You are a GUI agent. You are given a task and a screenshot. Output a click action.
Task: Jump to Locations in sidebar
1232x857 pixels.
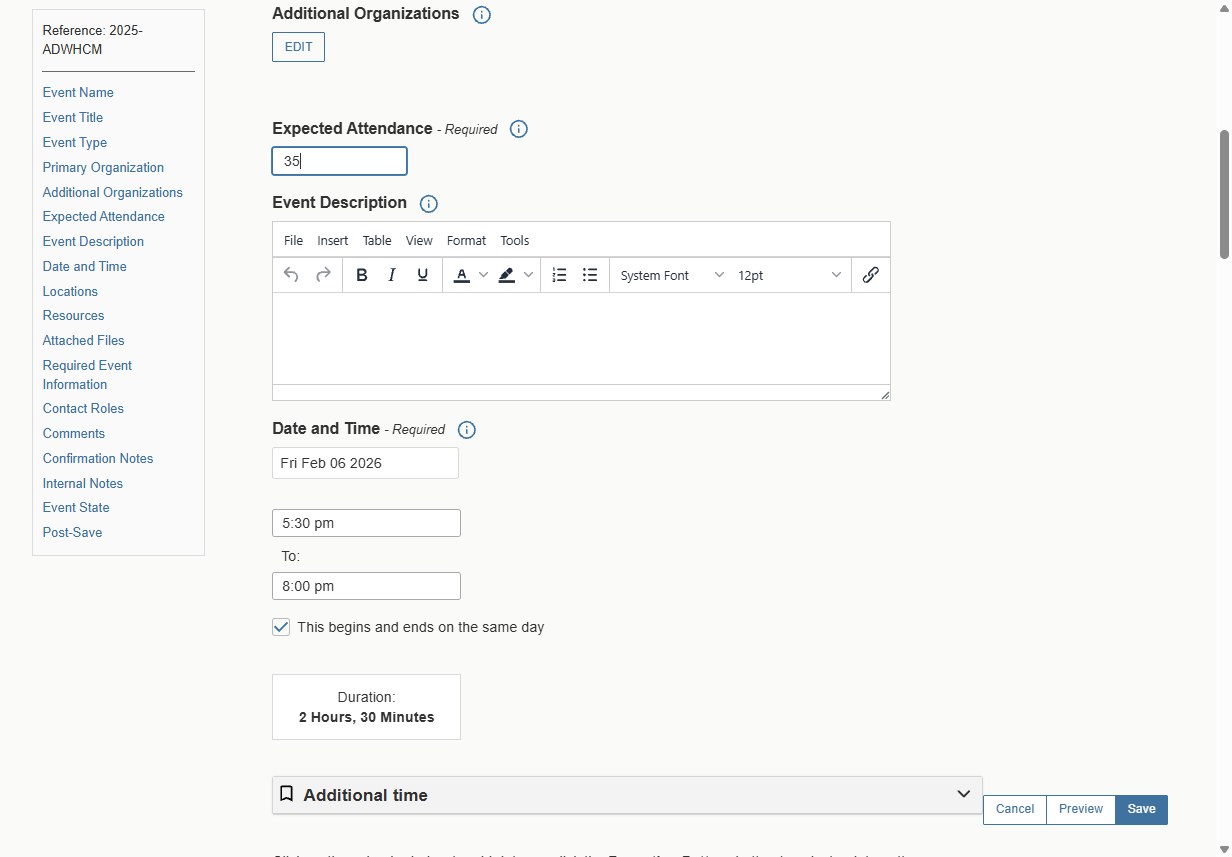(70, 291)
